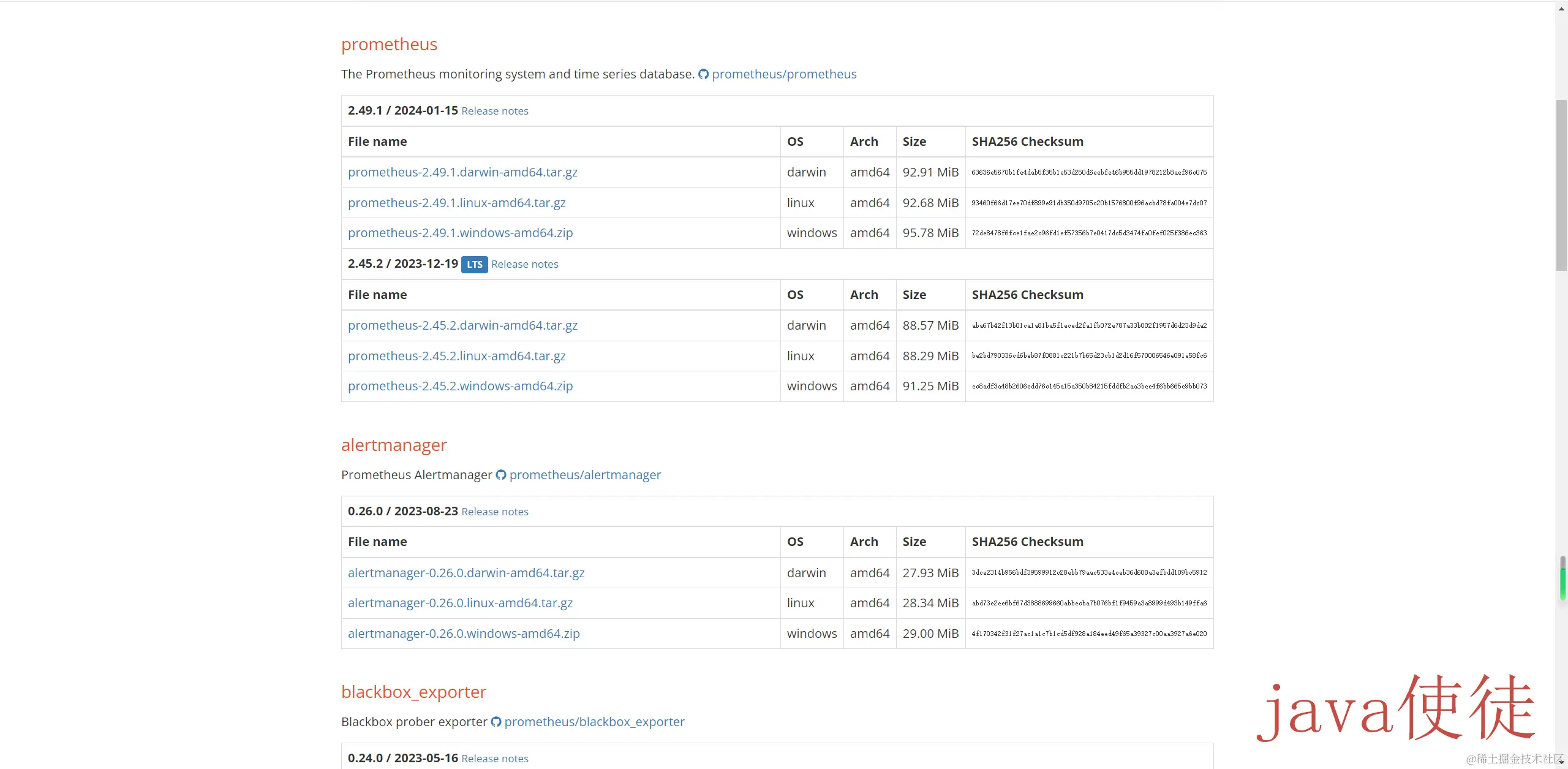This screenshot has height=769, width=1568.
Task: Select checksum of prometheus-2.45.2 windows file
Action: 1089,386
